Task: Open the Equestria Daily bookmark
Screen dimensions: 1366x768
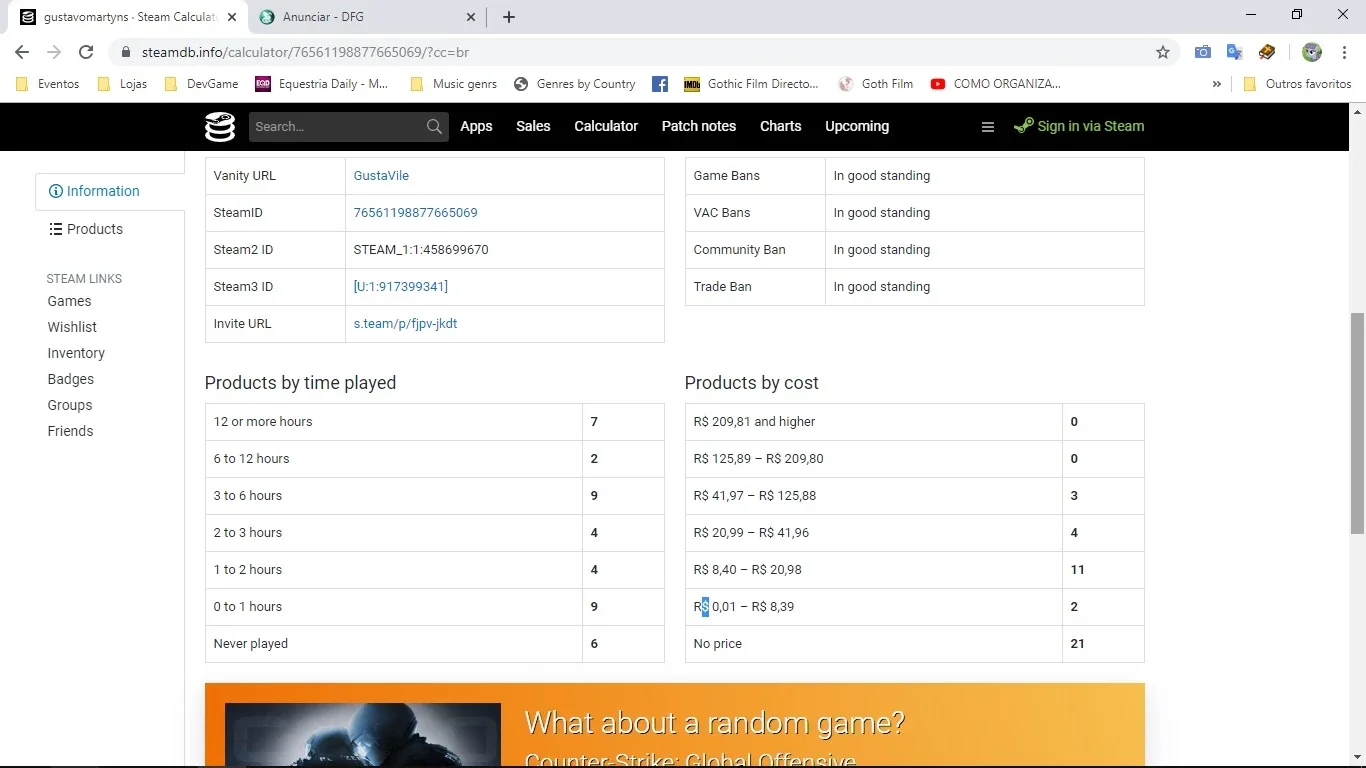Action: click(321, 84)
